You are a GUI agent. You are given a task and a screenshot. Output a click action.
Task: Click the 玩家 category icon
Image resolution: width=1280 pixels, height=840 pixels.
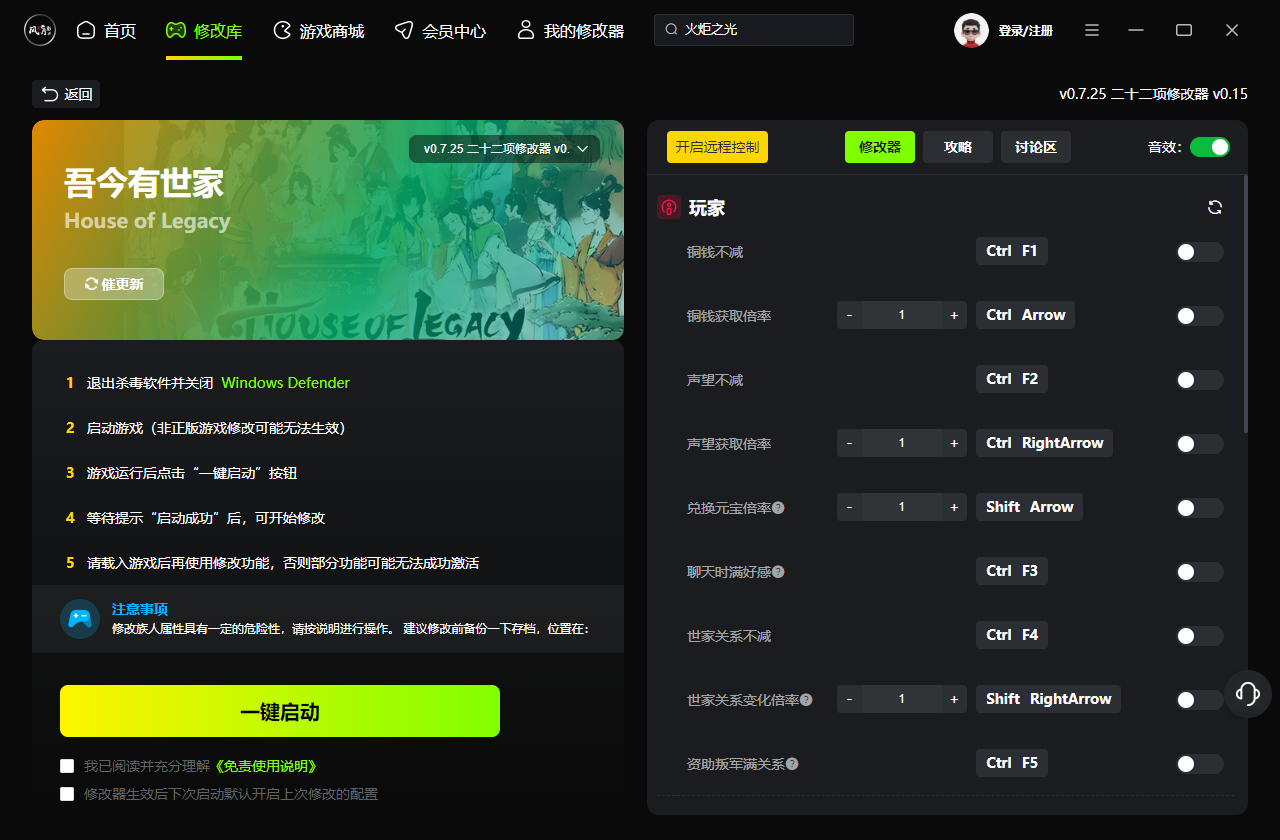[x=669, y=207]
